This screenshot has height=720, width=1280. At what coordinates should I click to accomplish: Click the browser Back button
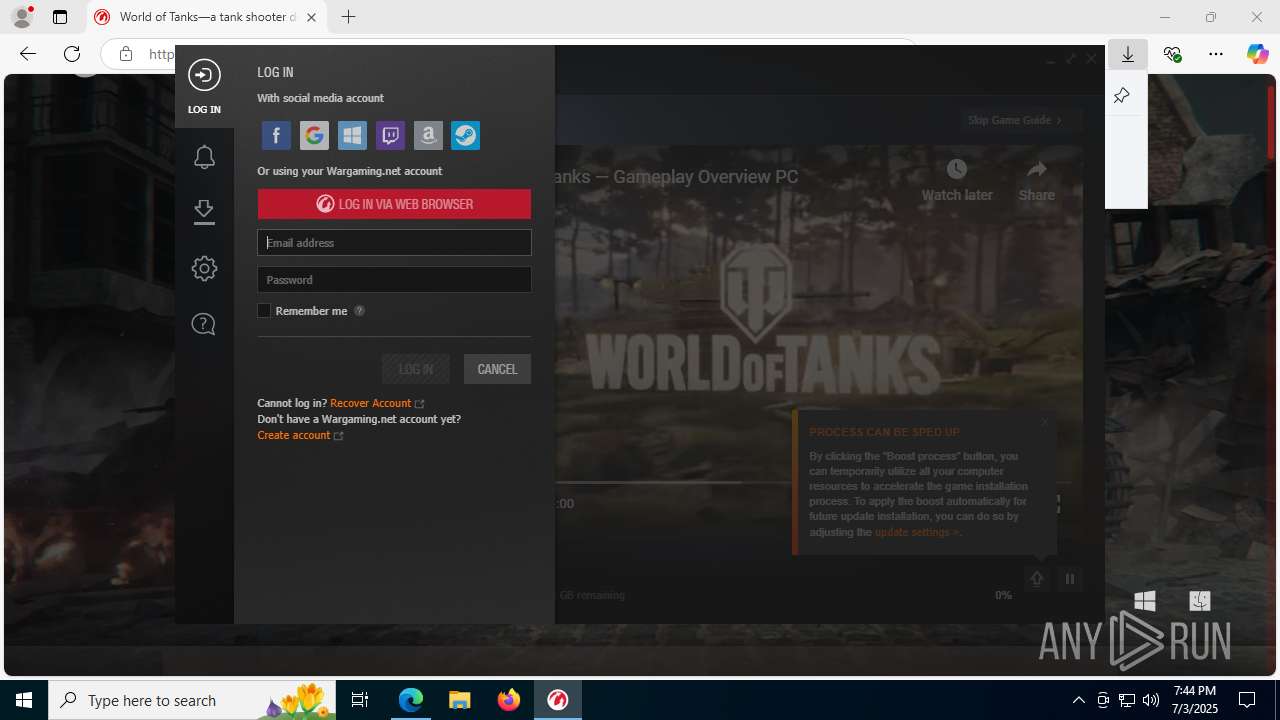click(28, 54)
